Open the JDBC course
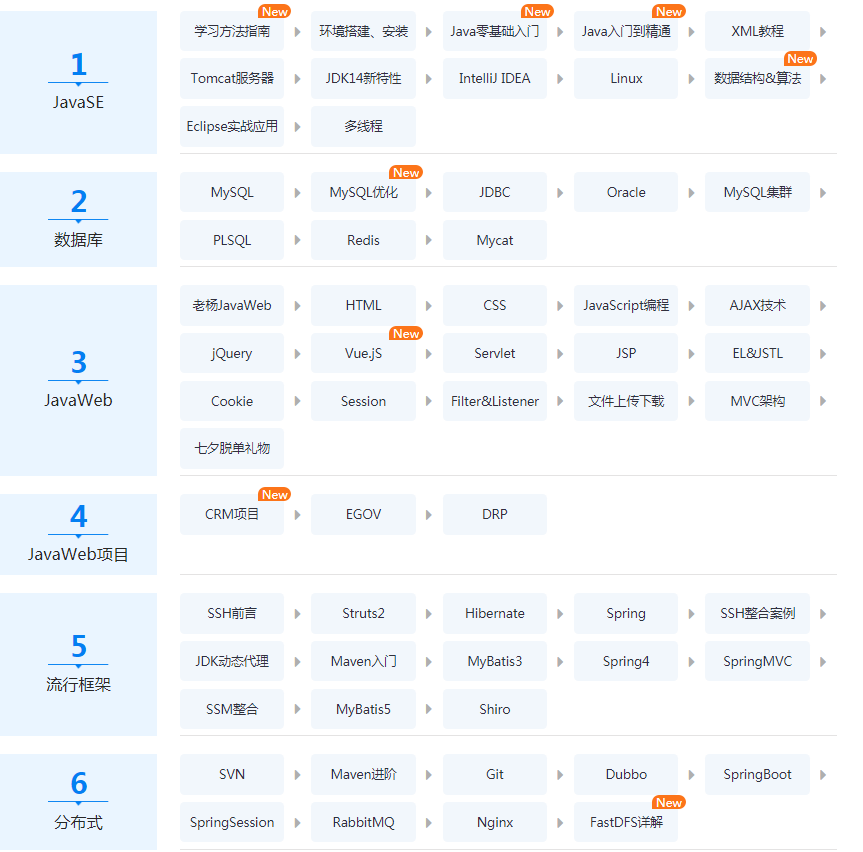 (495, 193)
